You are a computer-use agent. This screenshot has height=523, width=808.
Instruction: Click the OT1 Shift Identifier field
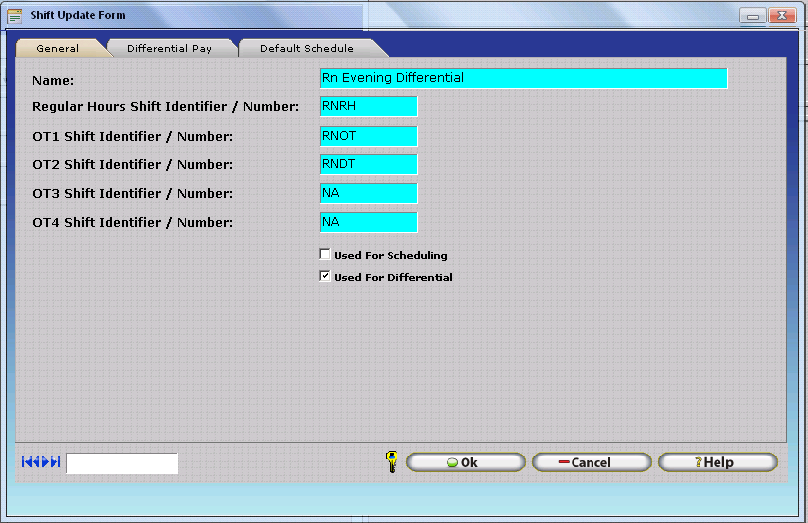click(x=368, y=136)
